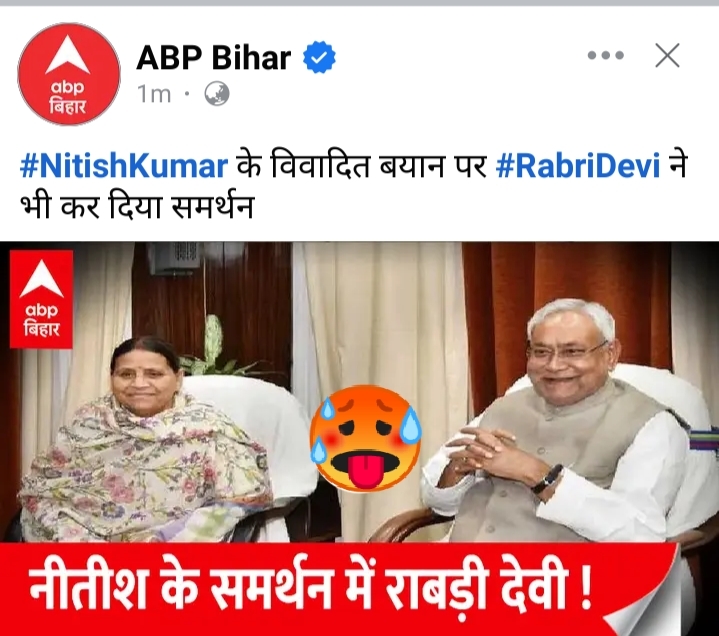Viewport: 719px width, 636px height.
Task: Click the globe public audience icon
Action: 216,94
